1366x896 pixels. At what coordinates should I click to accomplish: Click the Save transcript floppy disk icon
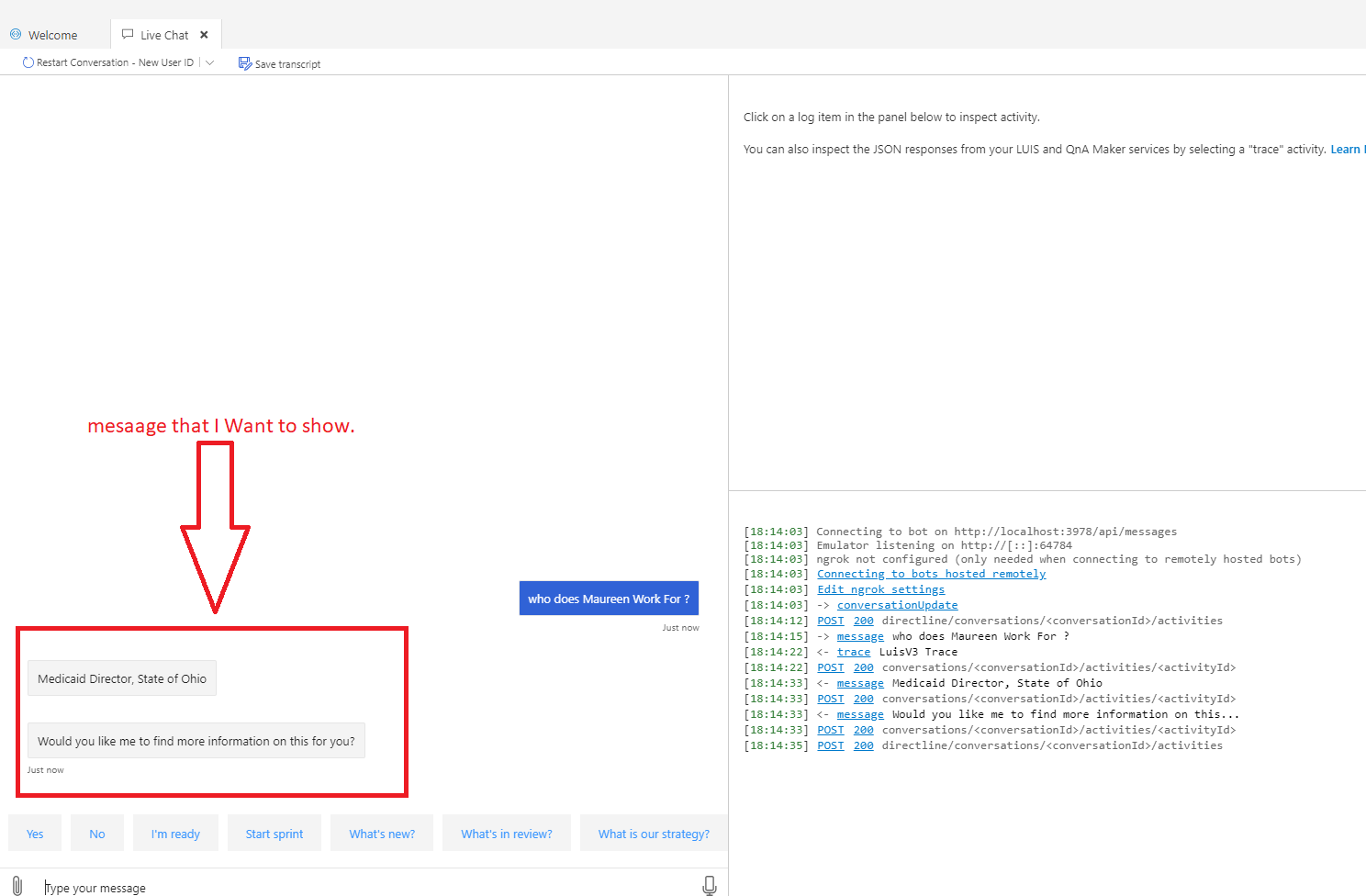tap(244, 62)
